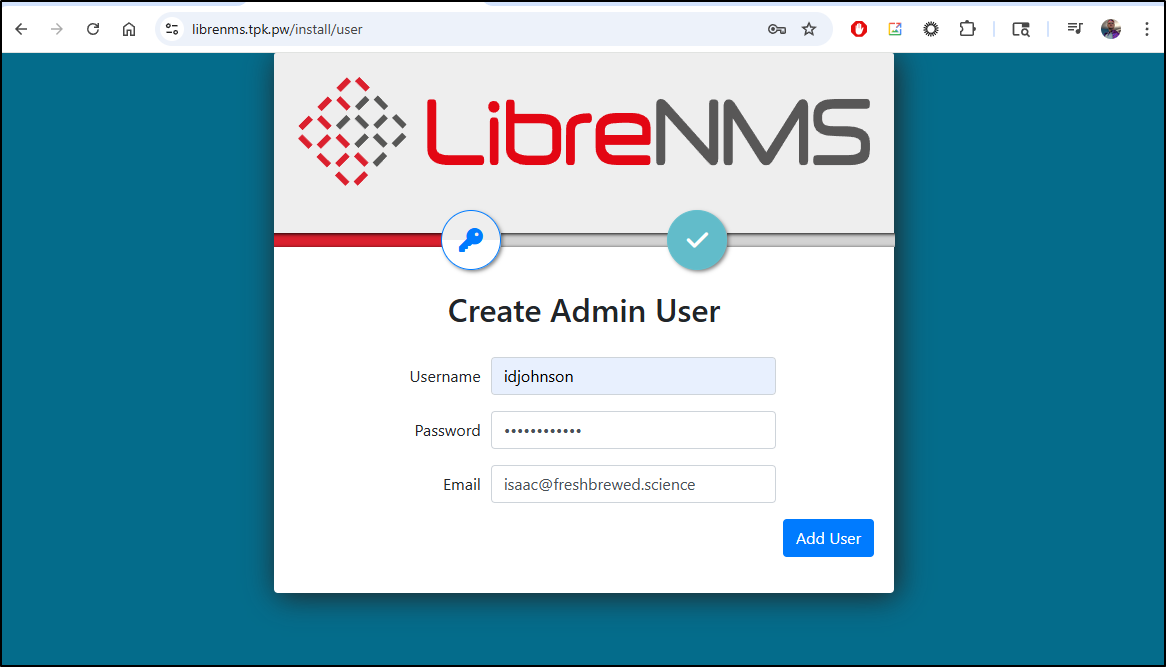Select the checkmark finish step circle
This screenshot has width=1166, height=667.
coord(697,240)
